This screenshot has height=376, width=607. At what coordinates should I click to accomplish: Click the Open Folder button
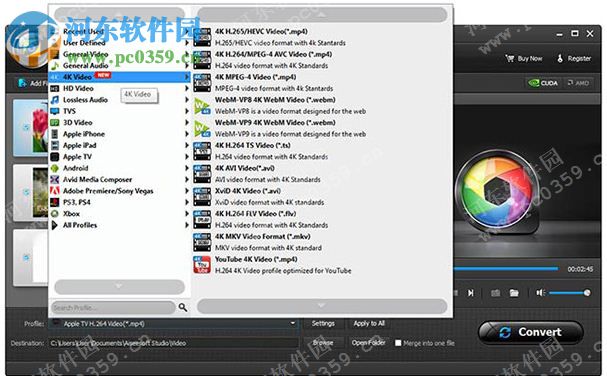pyautogui.click(x=369, y=343)
